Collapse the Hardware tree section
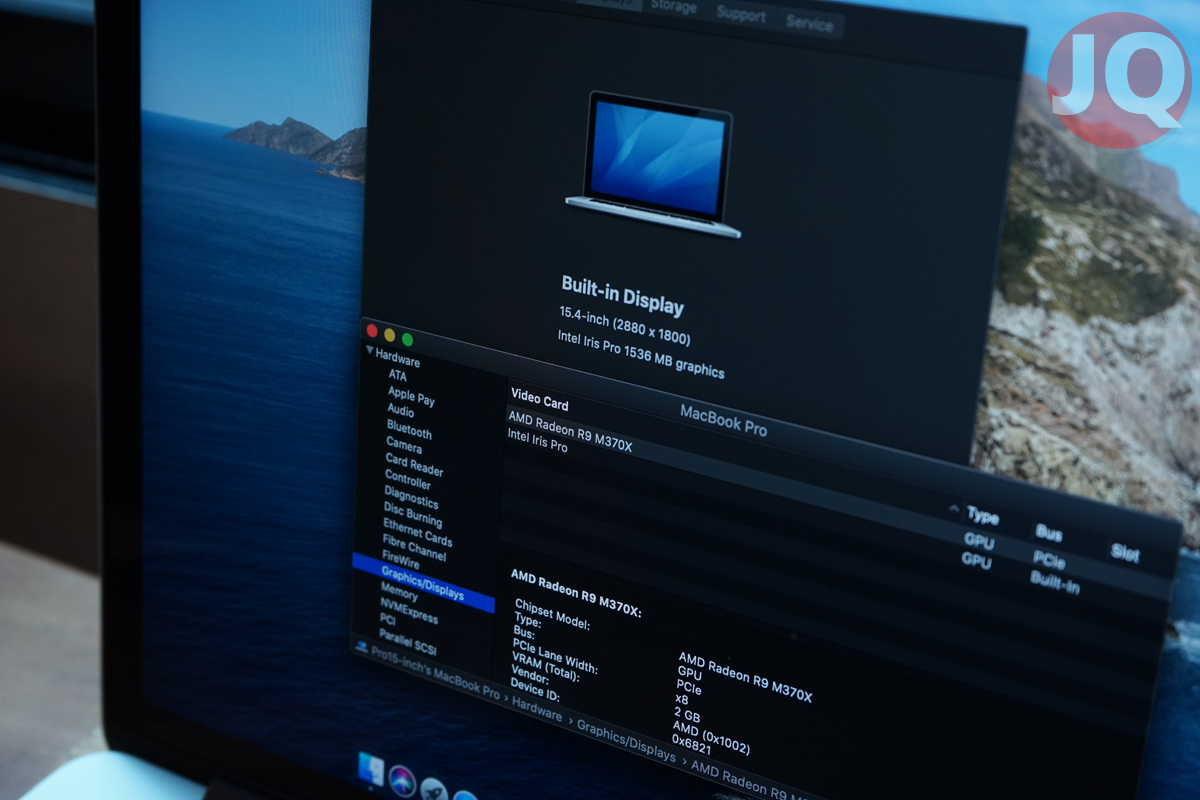The width and height of the screenshot is (1200, 800). (x=369, y=351)
